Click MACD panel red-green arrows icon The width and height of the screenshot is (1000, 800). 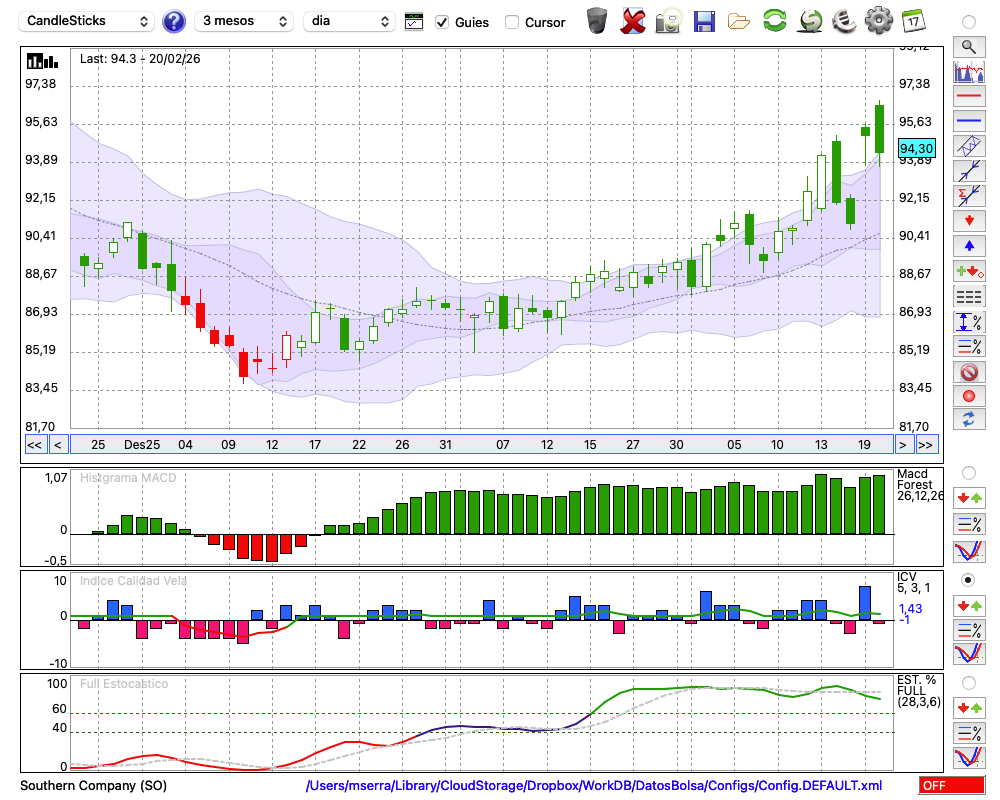pyautogui.click(x=969, y=498)
